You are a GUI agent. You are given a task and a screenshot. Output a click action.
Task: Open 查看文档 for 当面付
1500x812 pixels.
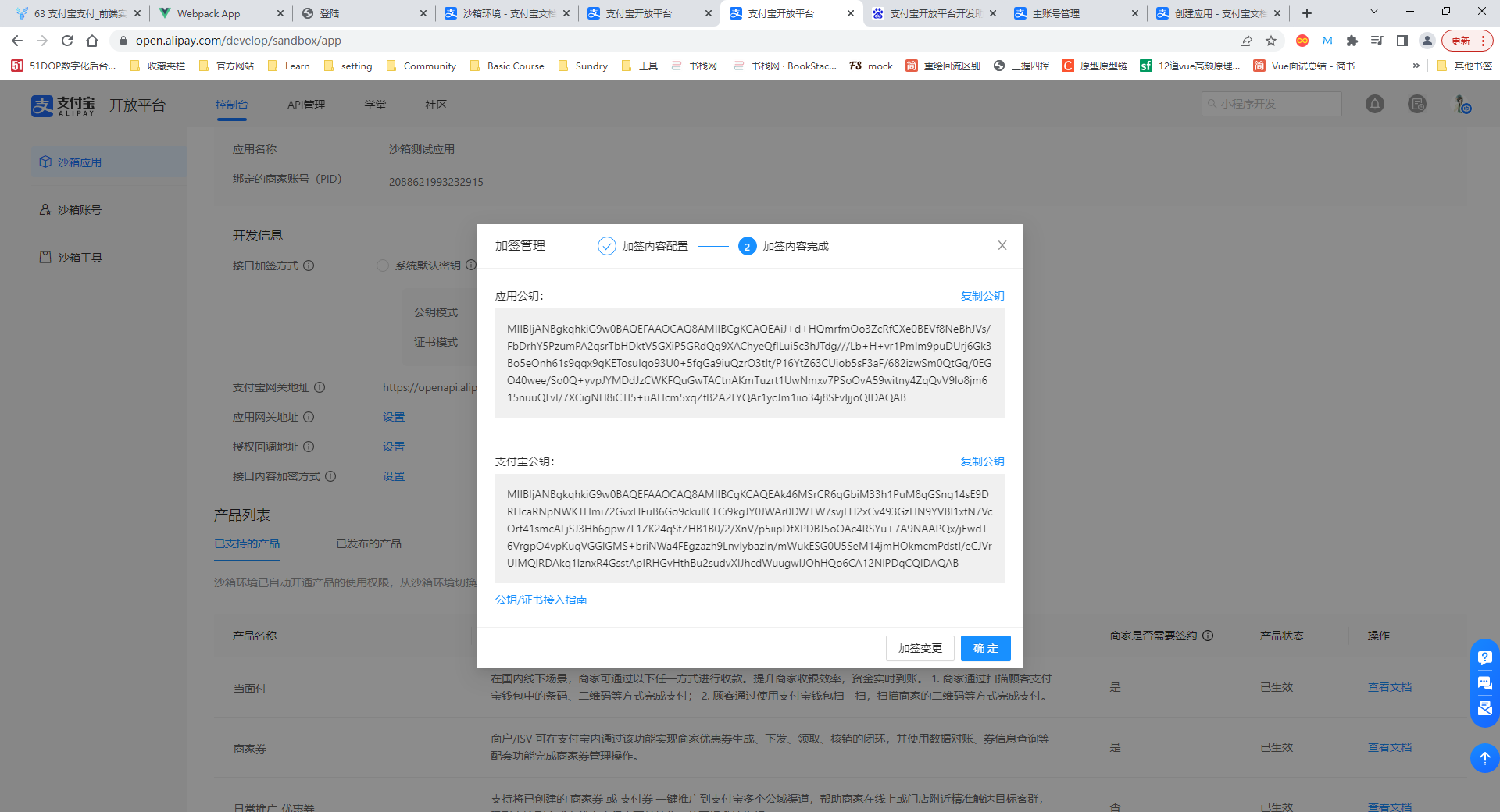tap(1390, 687)
